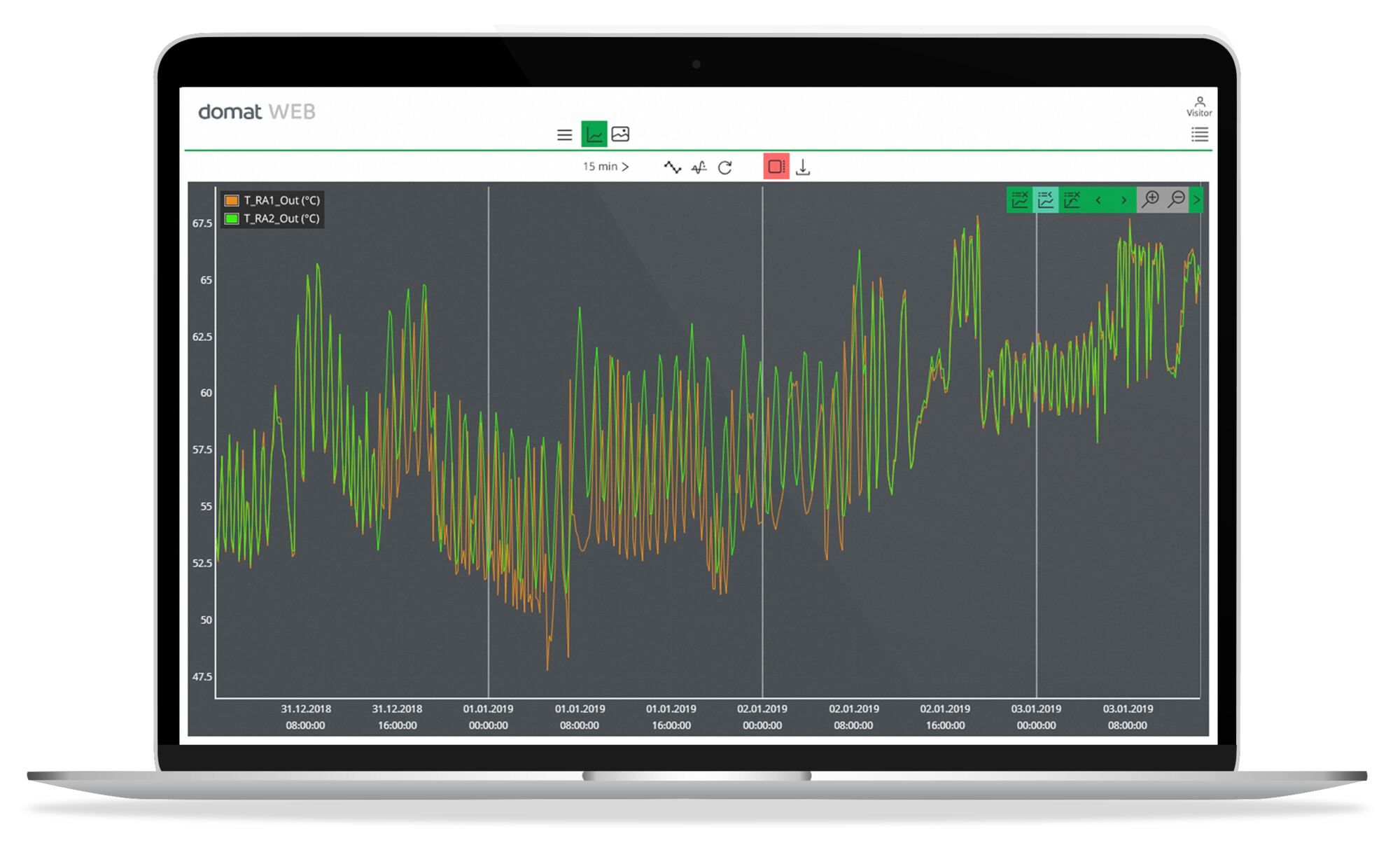Zoom out of the chart
This screenshot has height=843, width=1400.
(1177, 200)
